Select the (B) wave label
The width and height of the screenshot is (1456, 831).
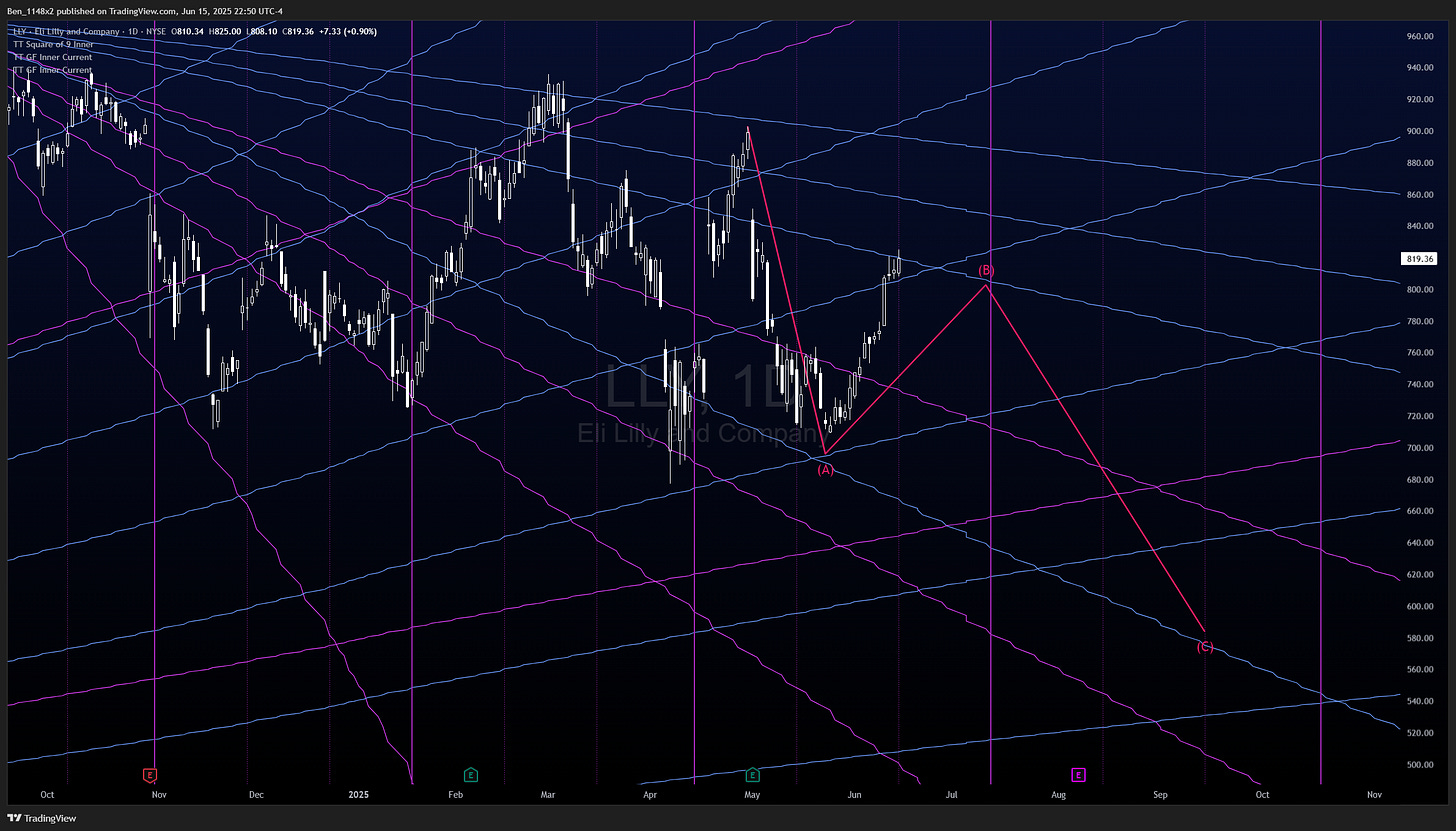986,270
